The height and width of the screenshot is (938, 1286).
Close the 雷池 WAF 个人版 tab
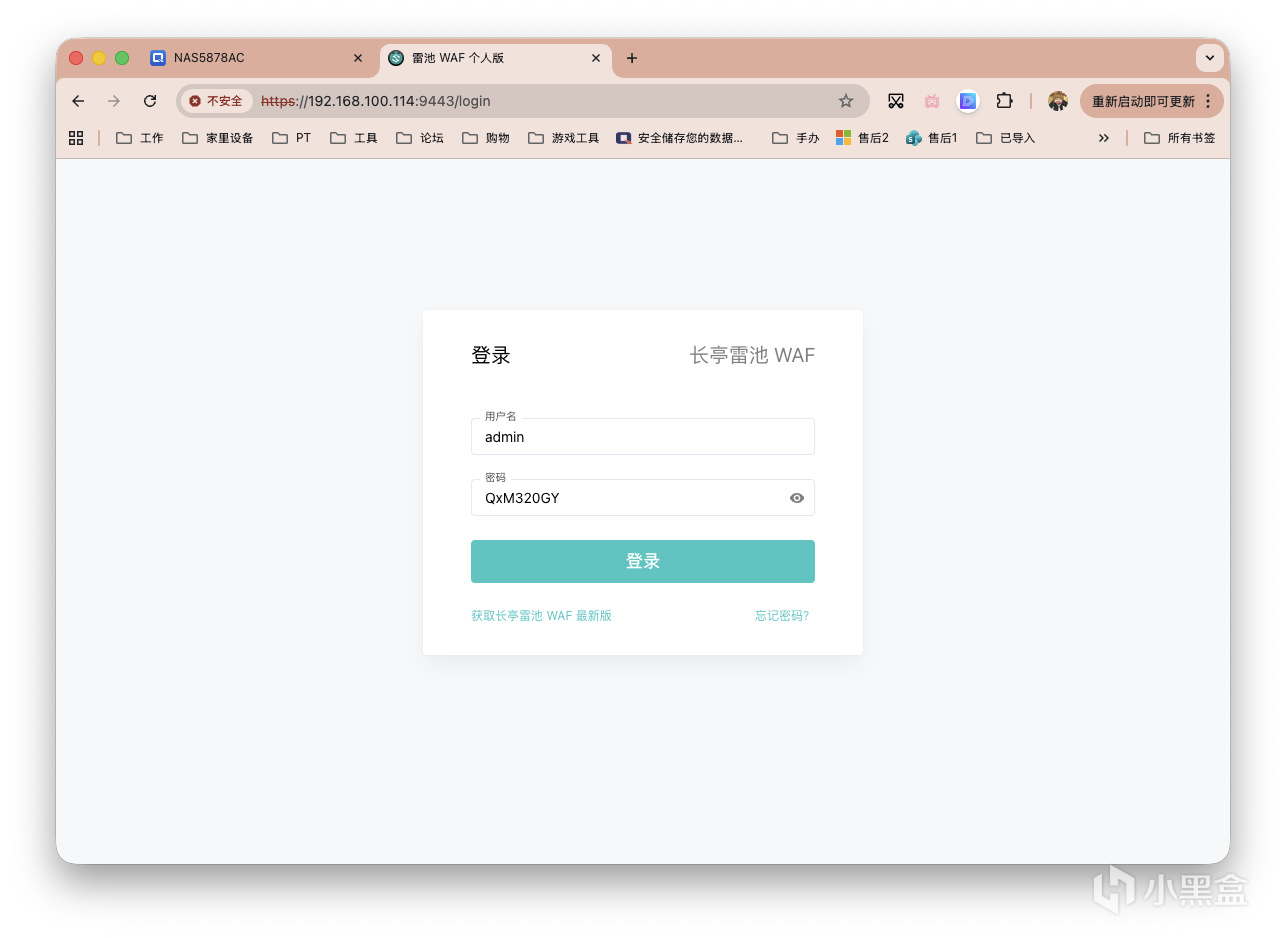pyautogui.click(x=596, y=58)
